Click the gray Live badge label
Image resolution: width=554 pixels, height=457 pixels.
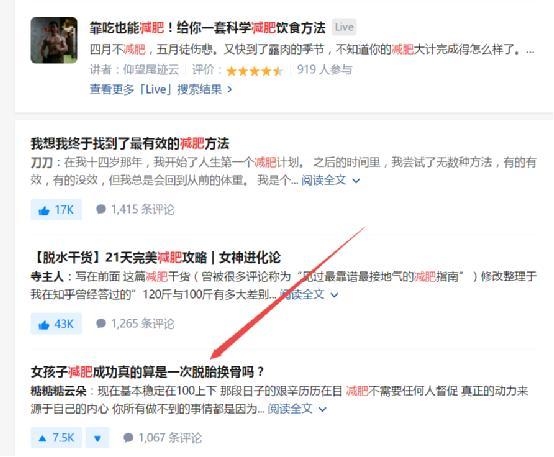point(344,27)
